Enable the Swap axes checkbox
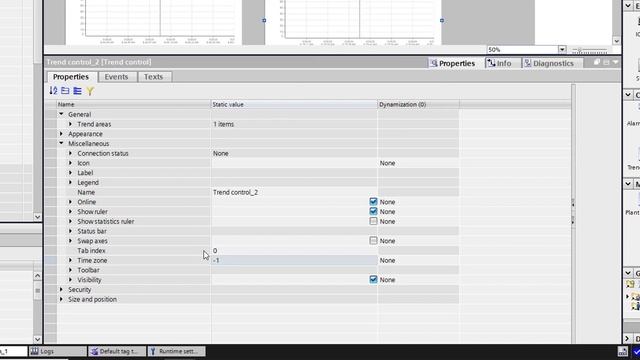 tap(373, 241)
